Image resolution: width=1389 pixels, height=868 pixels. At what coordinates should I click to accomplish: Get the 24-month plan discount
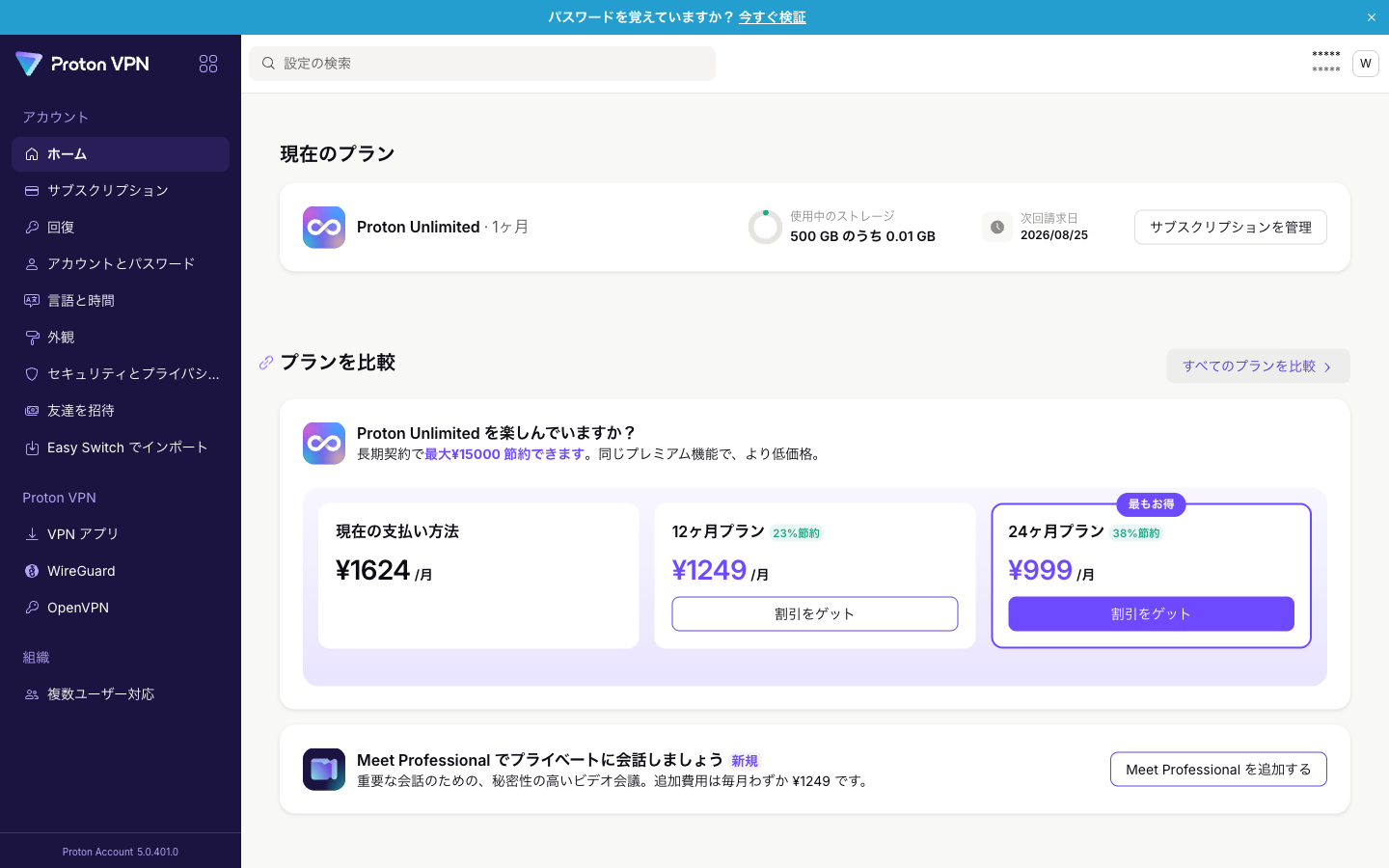(1151, 614)
